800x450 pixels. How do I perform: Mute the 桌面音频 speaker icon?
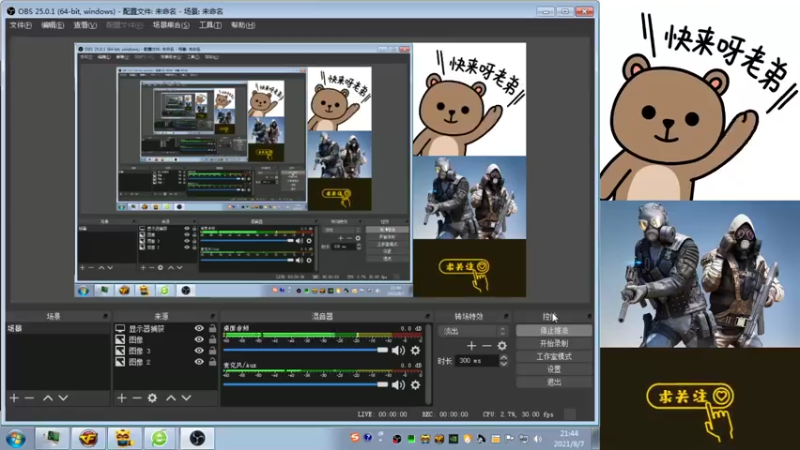pos(398,350)
